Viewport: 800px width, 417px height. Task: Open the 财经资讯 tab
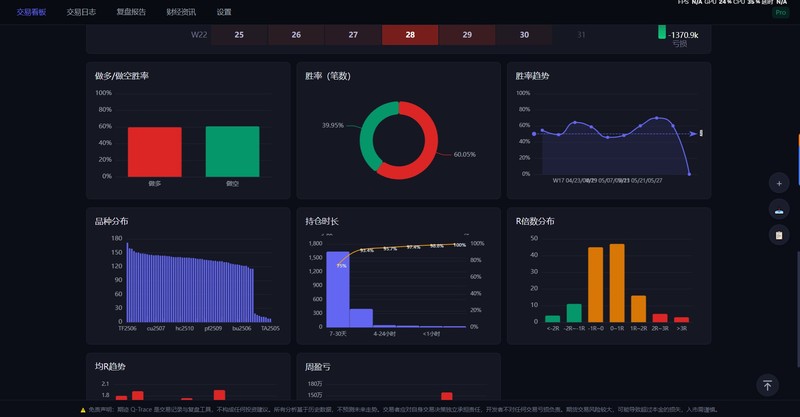click(x=181, y=12)
